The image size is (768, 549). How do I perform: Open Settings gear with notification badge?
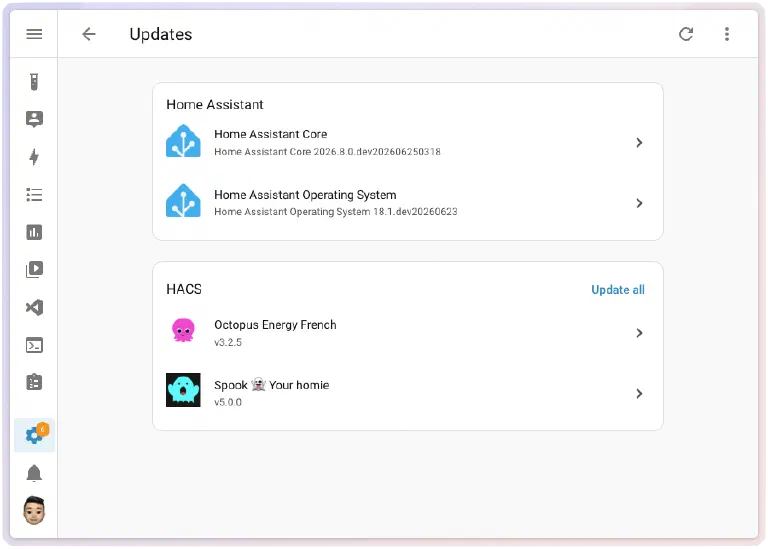click(x=34, y=434)
